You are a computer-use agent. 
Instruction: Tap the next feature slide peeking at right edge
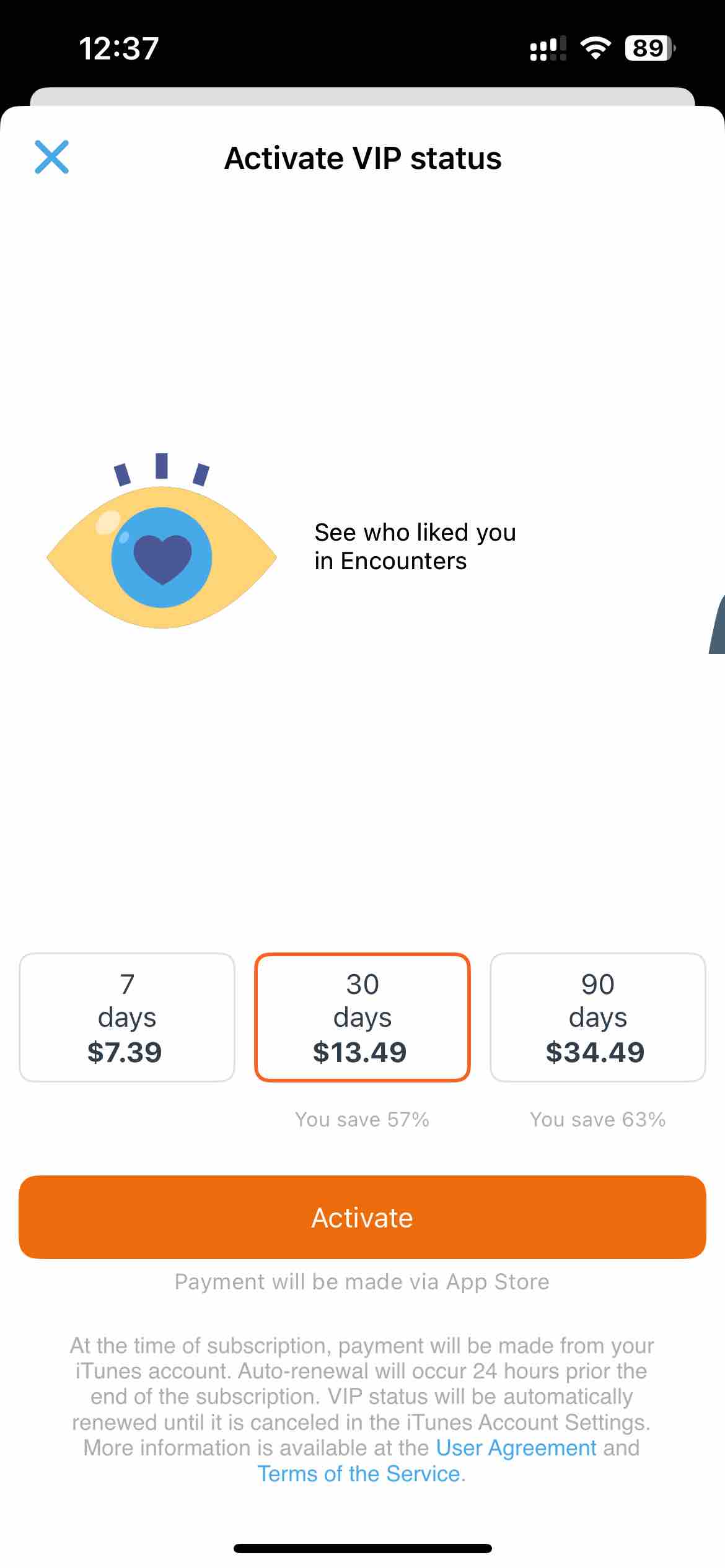tap(717, 624)
